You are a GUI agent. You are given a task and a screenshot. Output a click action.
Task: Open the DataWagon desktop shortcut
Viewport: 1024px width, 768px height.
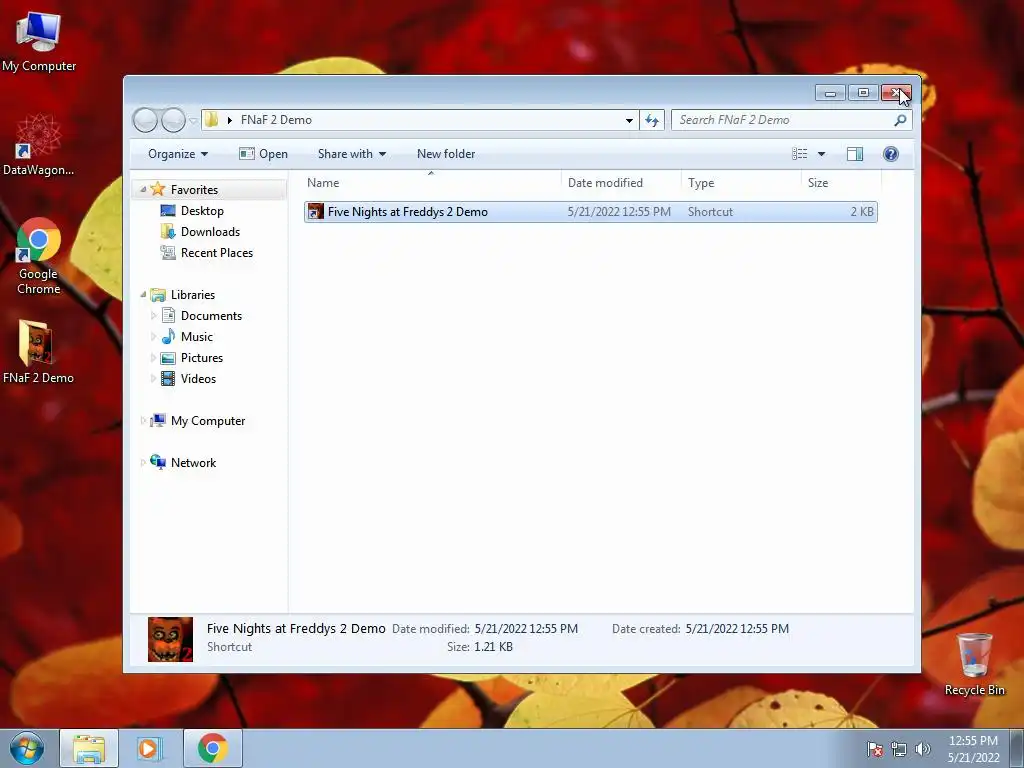pyautogui.click(x=38, y=145)
